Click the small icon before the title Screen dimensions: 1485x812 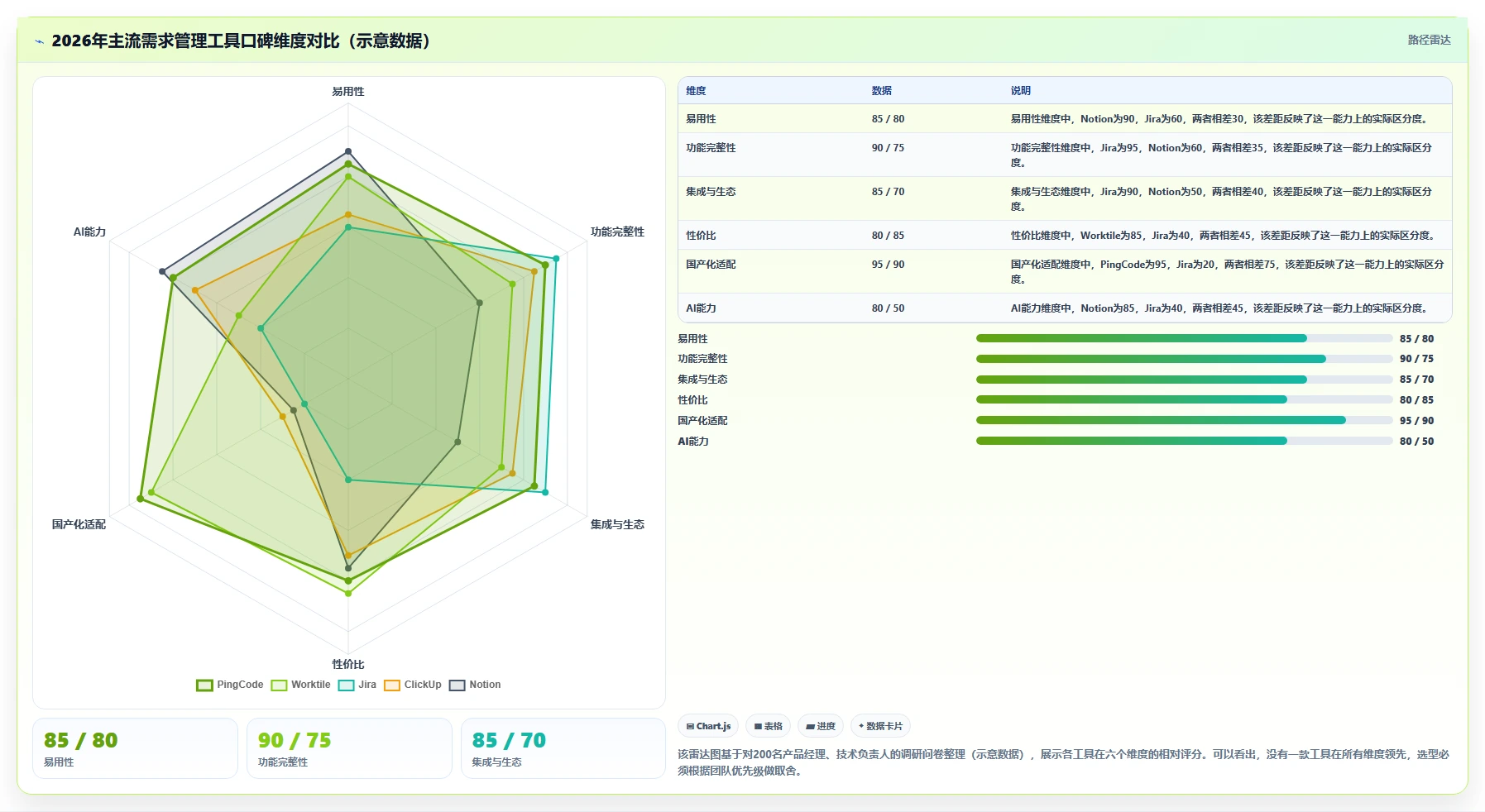tap(39, 41)
